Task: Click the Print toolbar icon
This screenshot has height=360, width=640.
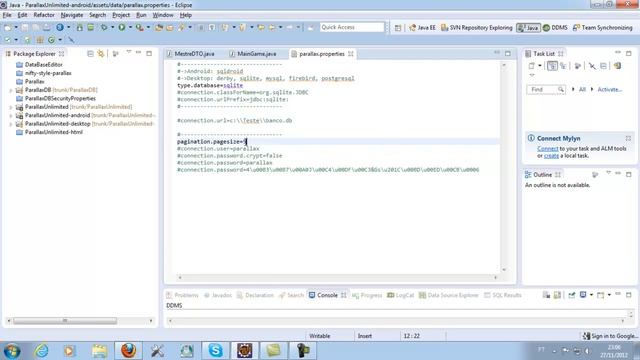Action: point(47,28)
